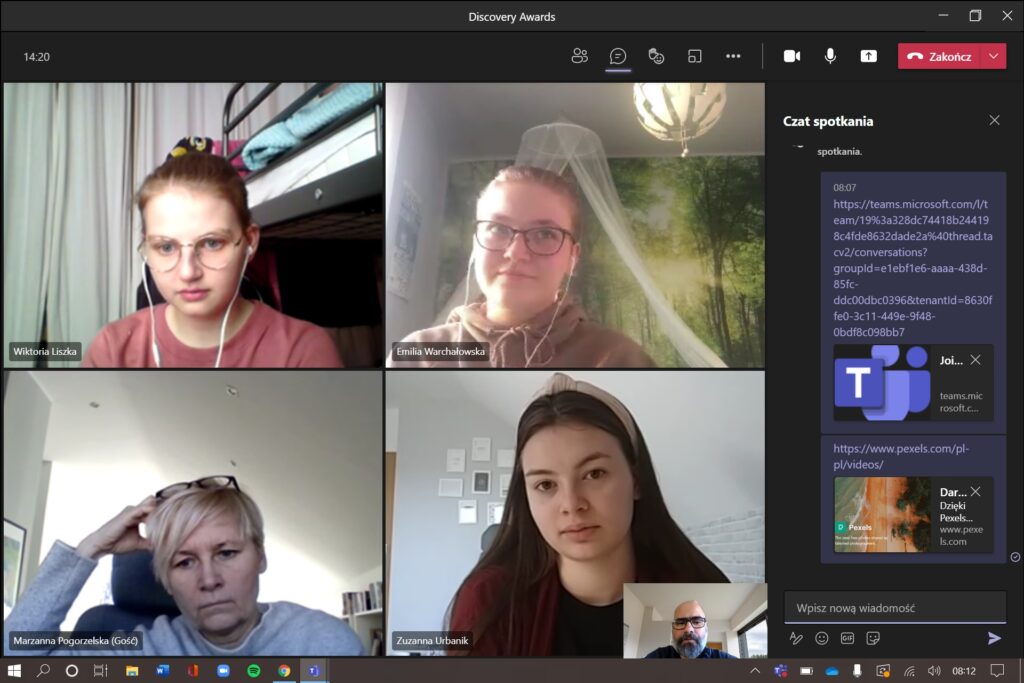Insert a GIF using the GIF icon
This screenshot has width=1024, height=683.
point(847,638)
